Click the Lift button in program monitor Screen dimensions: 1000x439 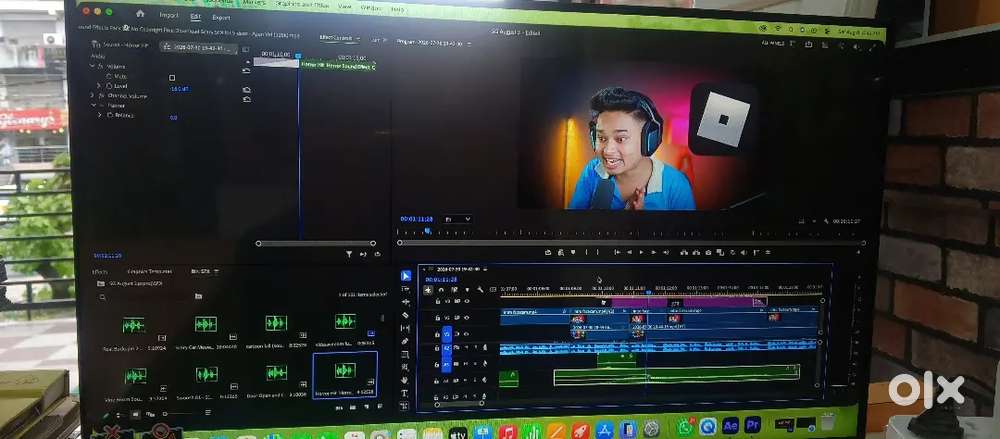(x=684, y=253)
